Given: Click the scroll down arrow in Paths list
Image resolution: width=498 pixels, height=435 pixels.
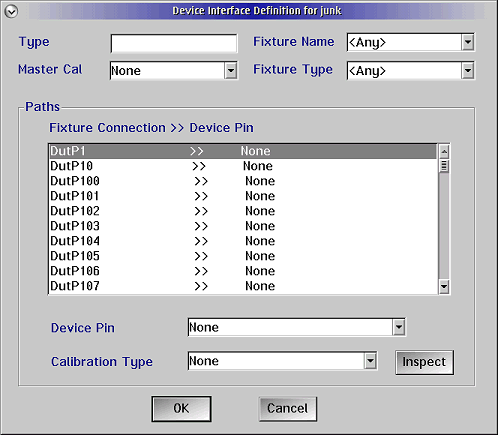Looking at the screenshot, I should 444,286.
